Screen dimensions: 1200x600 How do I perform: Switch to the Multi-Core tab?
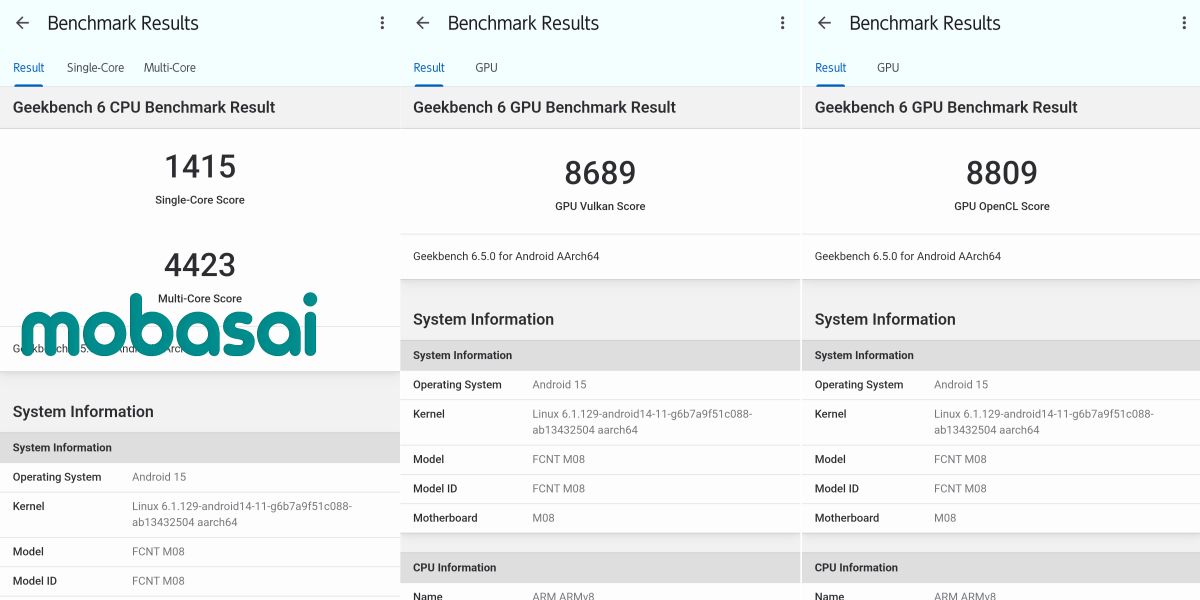169,68
